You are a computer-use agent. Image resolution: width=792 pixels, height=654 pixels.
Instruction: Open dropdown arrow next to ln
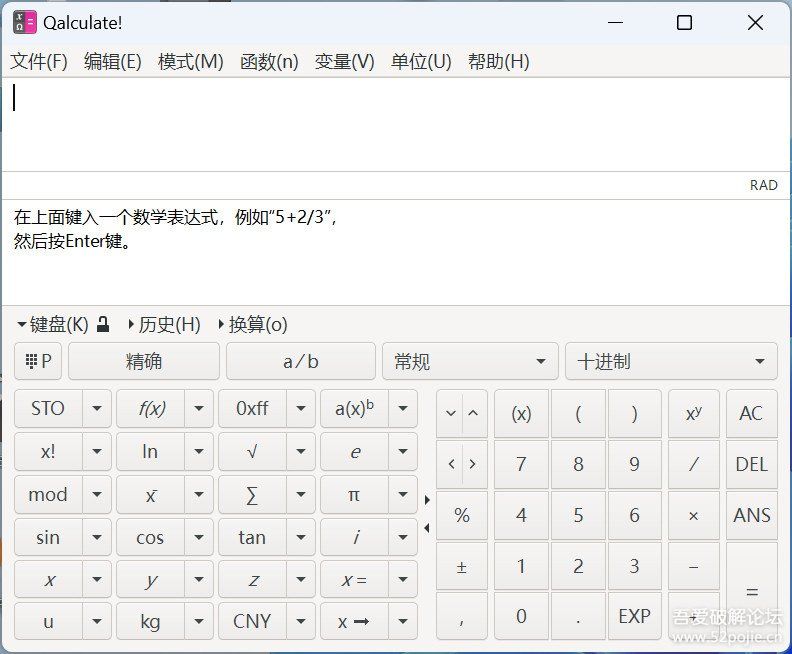pyautogui.click(x=199, y=451)
